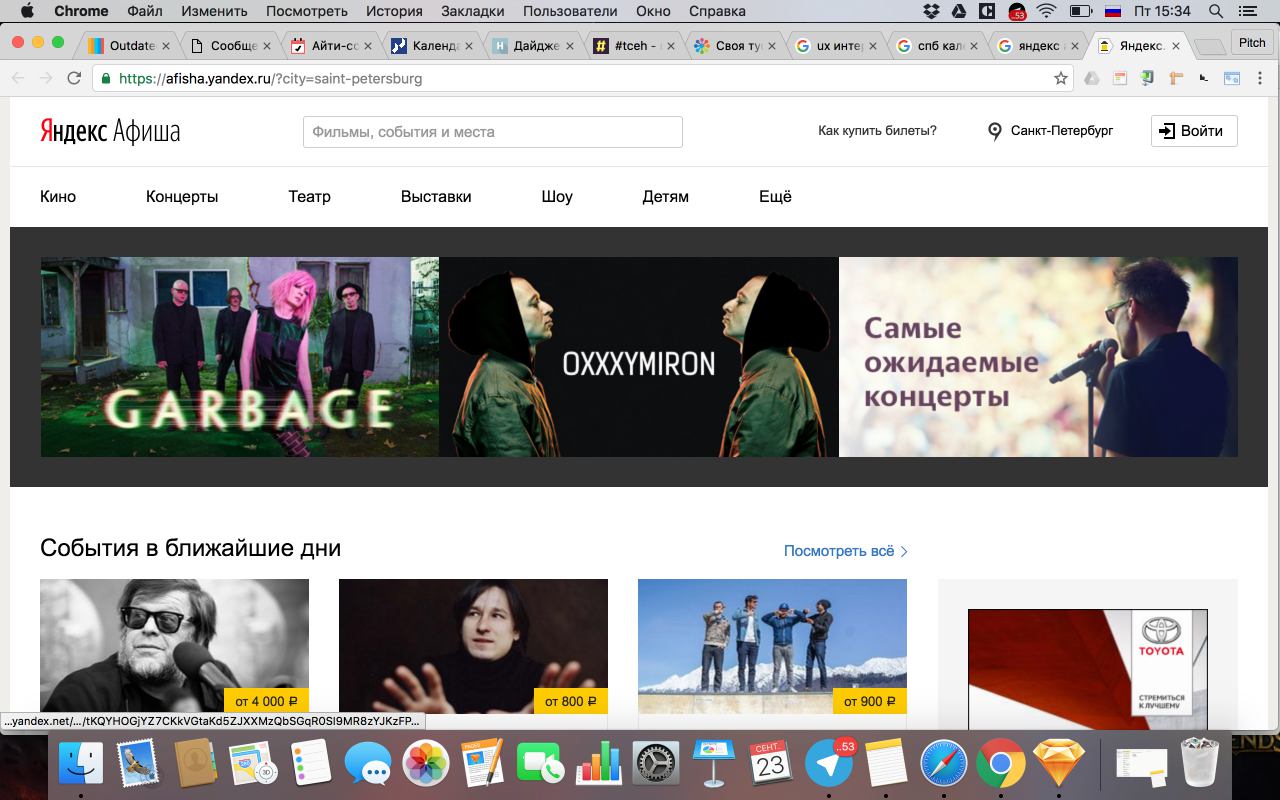Click the battery status icon
The image size is (1280, 800).
(x=1080, y=11)
